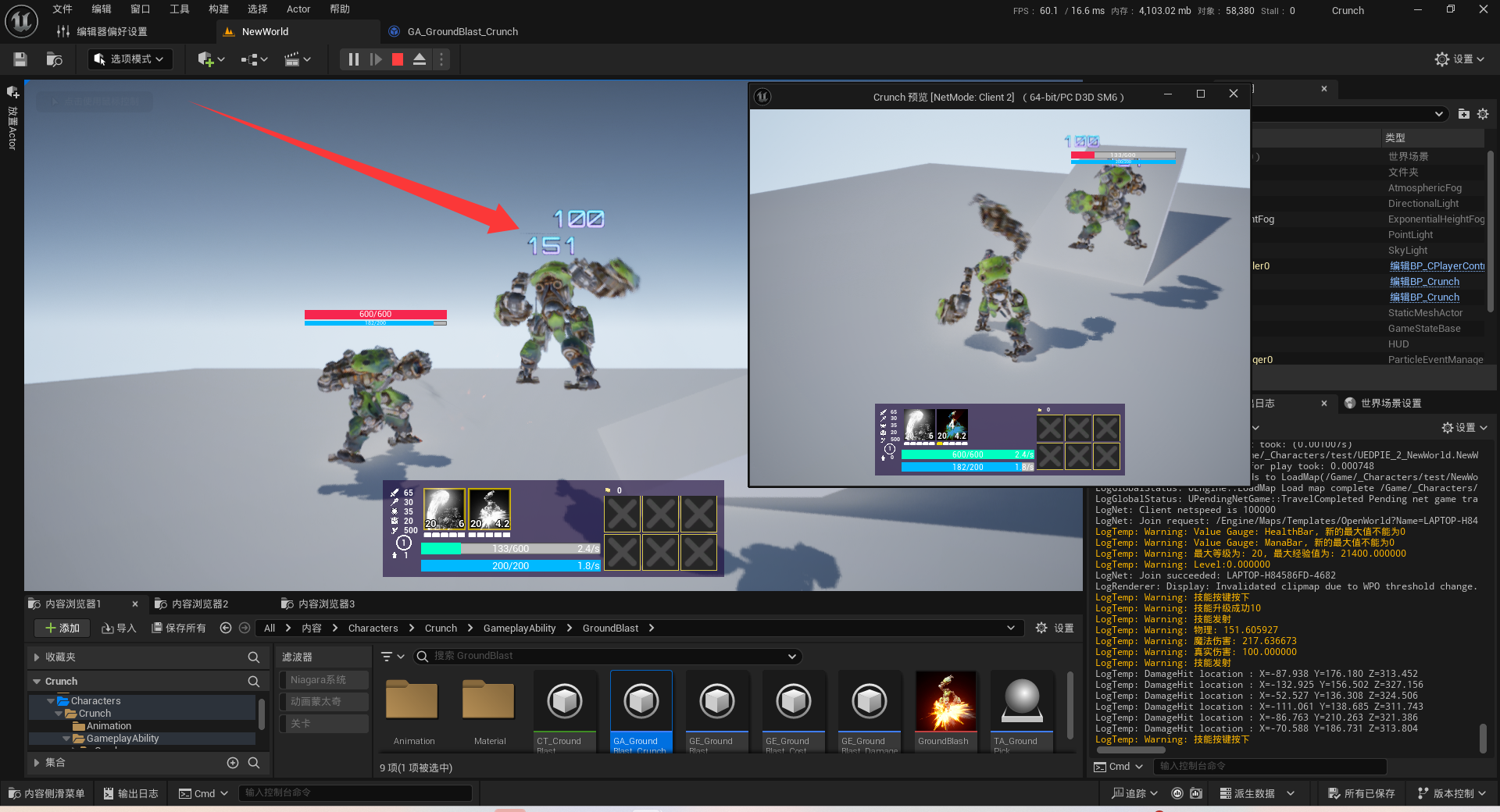Viewport: 1500px width, 812px height.
Task: Go back in content browser history
Action: [x=226, y=629]
